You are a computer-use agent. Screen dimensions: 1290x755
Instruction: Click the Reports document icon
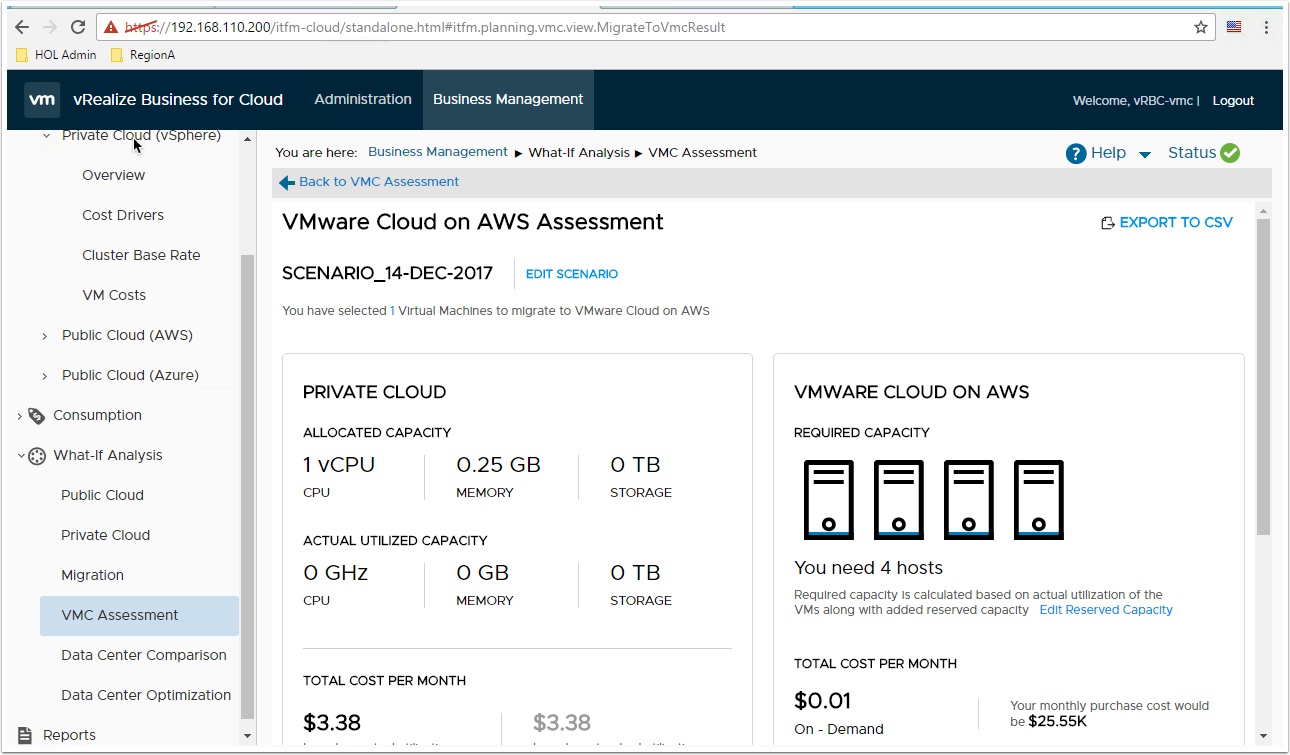(x=24, y=735)
